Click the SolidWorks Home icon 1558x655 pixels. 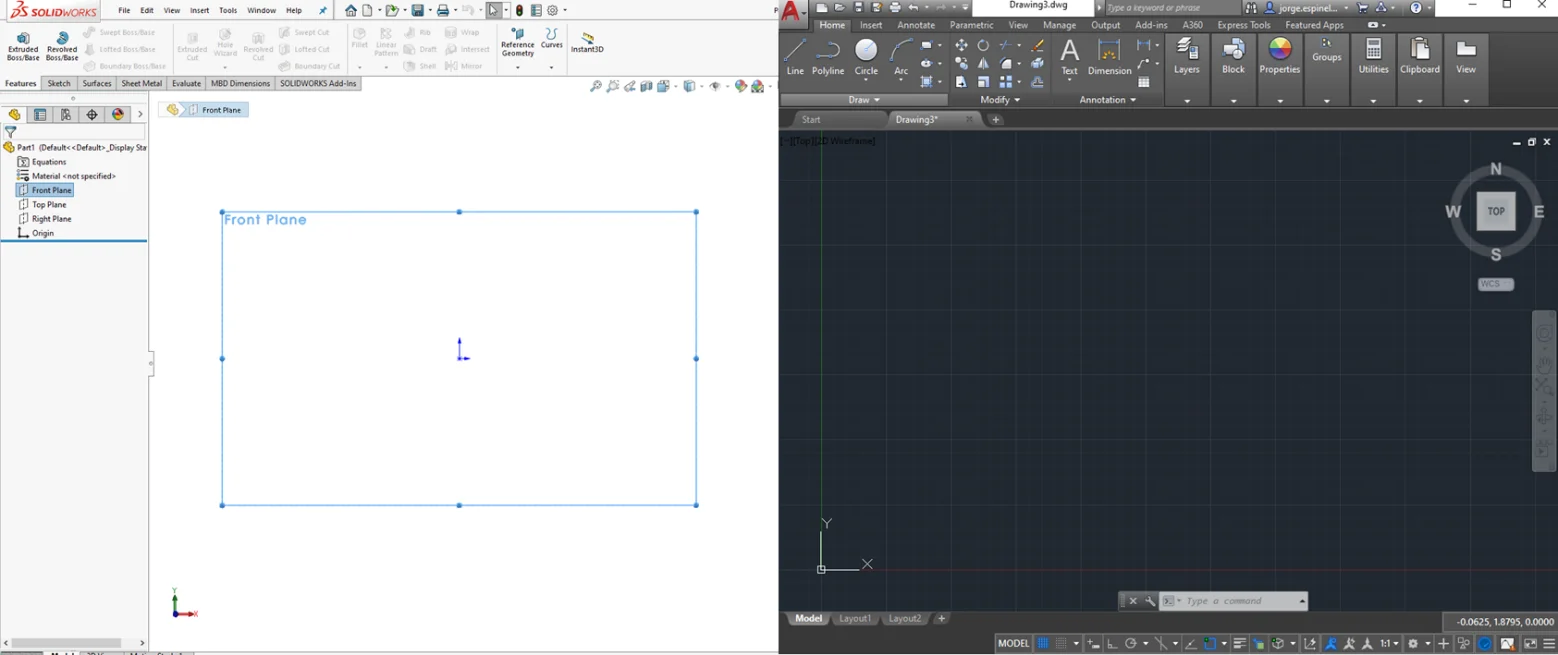351,11
